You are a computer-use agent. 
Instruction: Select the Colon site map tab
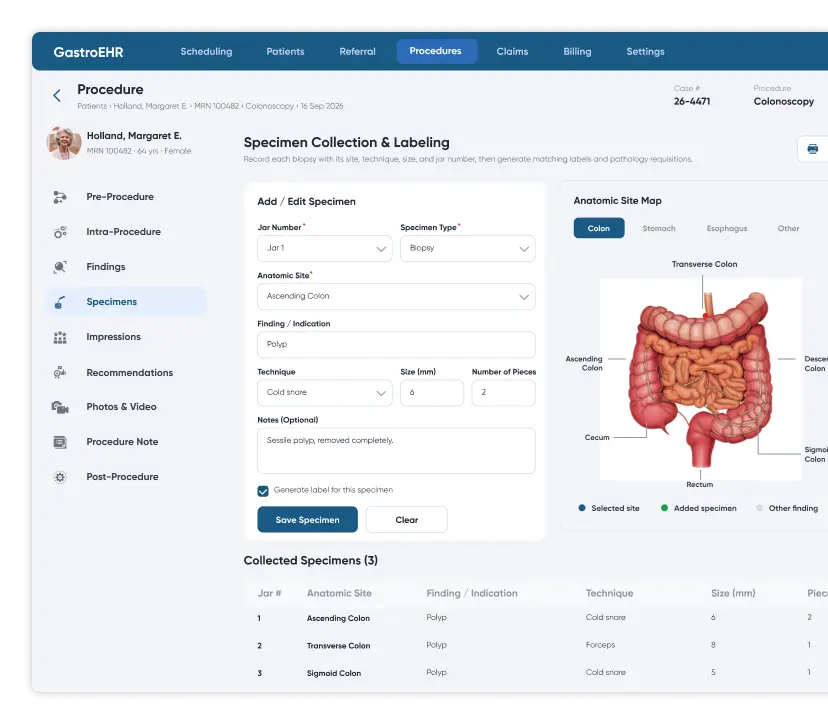click(599, 228)
